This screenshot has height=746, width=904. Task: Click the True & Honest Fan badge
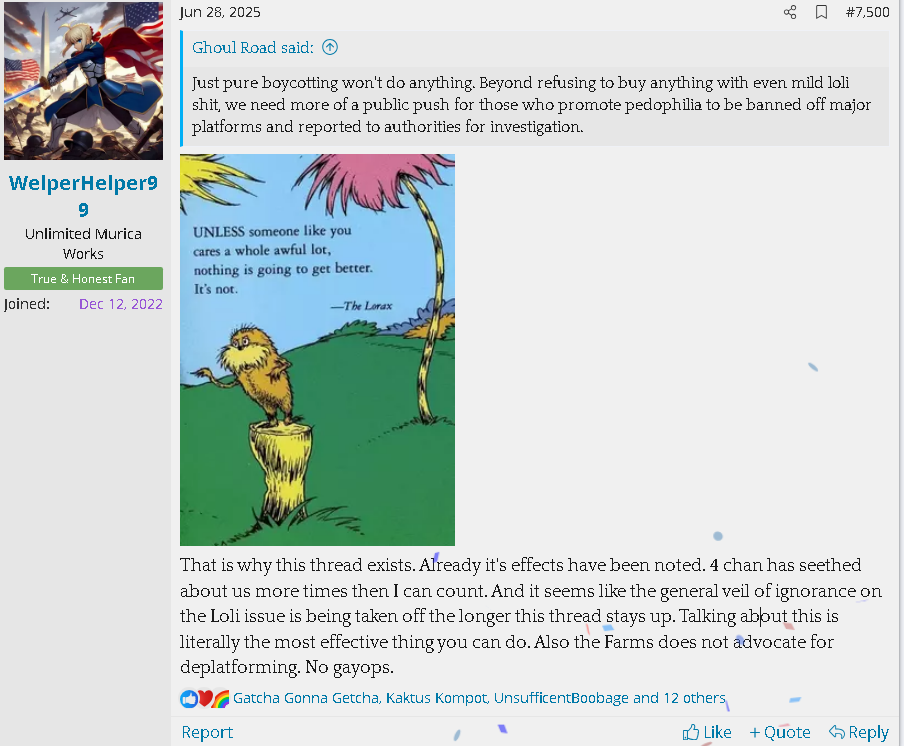tap(84, 278)
